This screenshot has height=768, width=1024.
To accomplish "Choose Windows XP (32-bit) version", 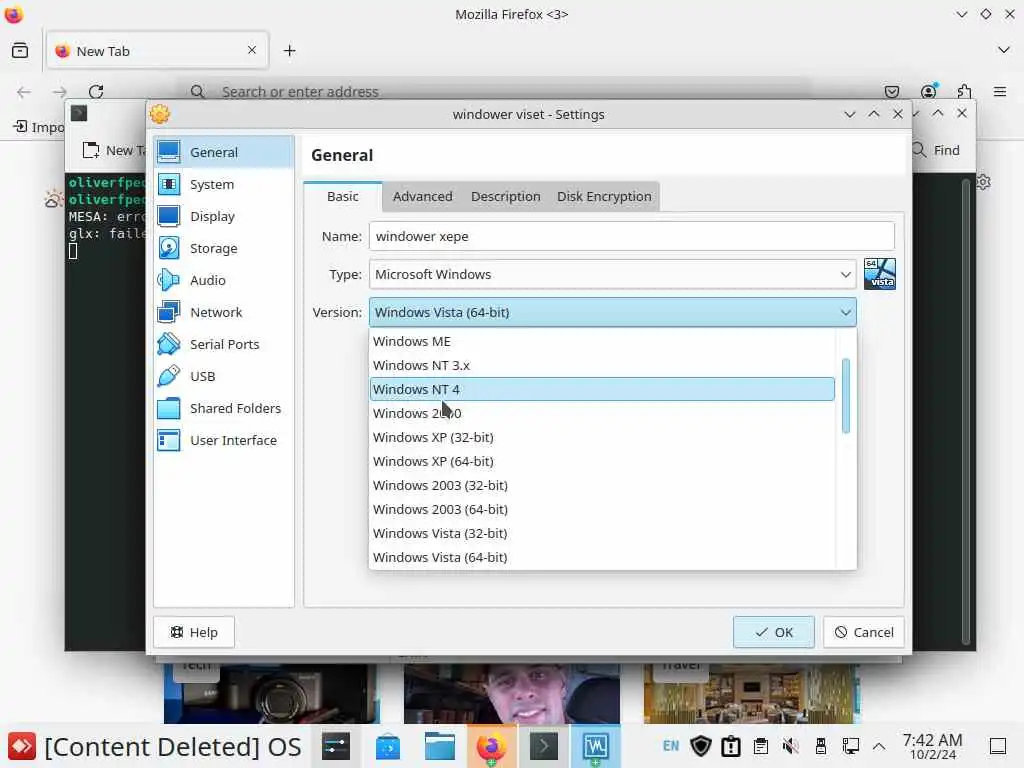I will pos(602,438).
